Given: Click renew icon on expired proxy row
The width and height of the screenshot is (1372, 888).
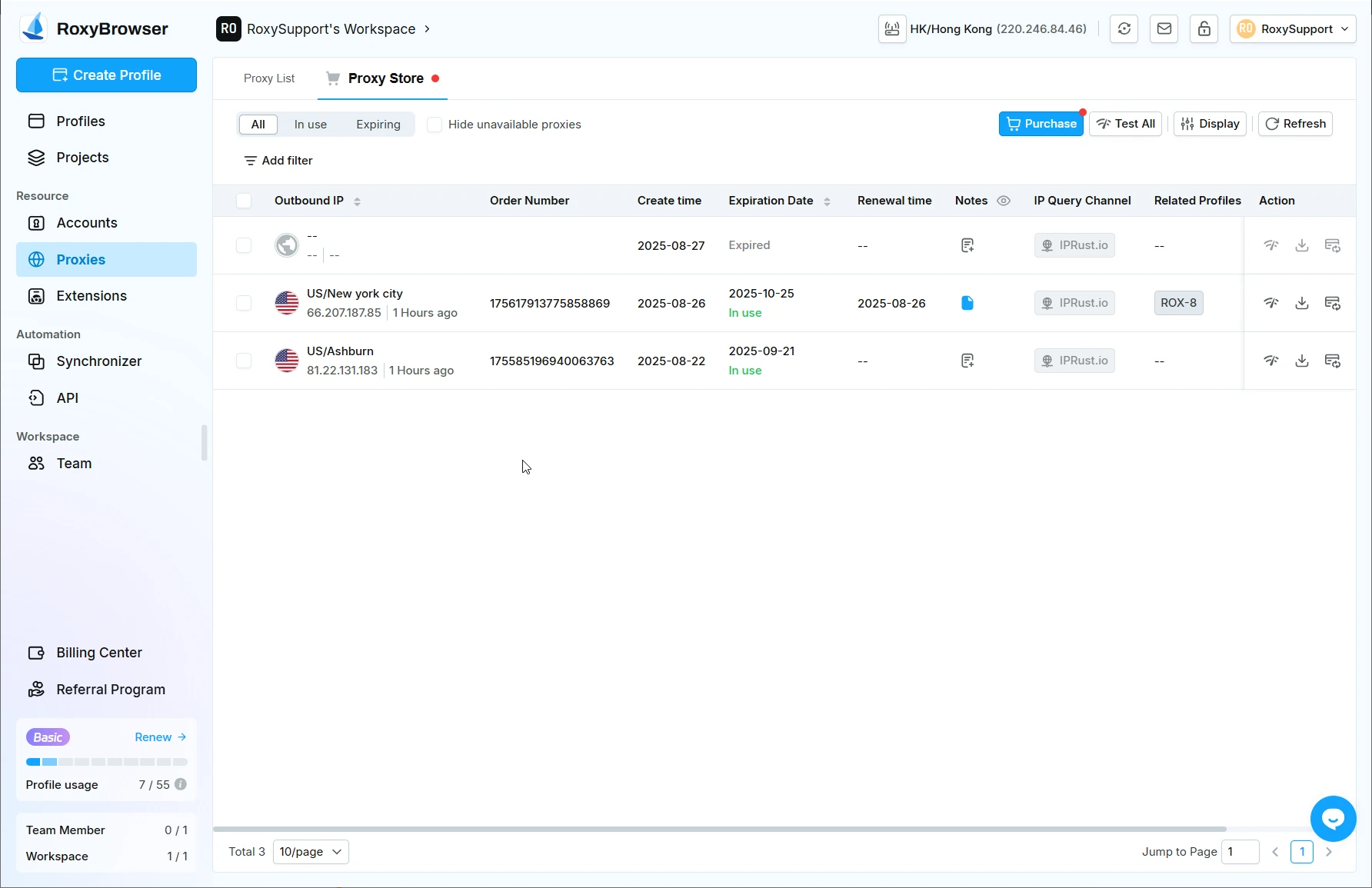Looking at the screenshot, I should [x=1332, y=245].
